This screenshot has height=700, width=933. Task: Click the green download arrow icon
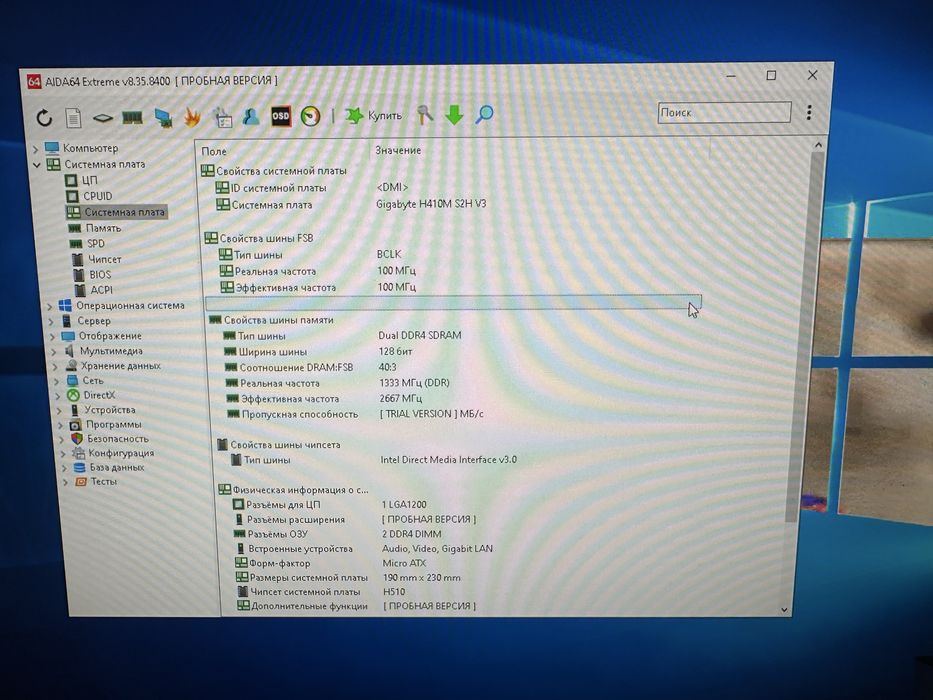(x=454, y=114)
